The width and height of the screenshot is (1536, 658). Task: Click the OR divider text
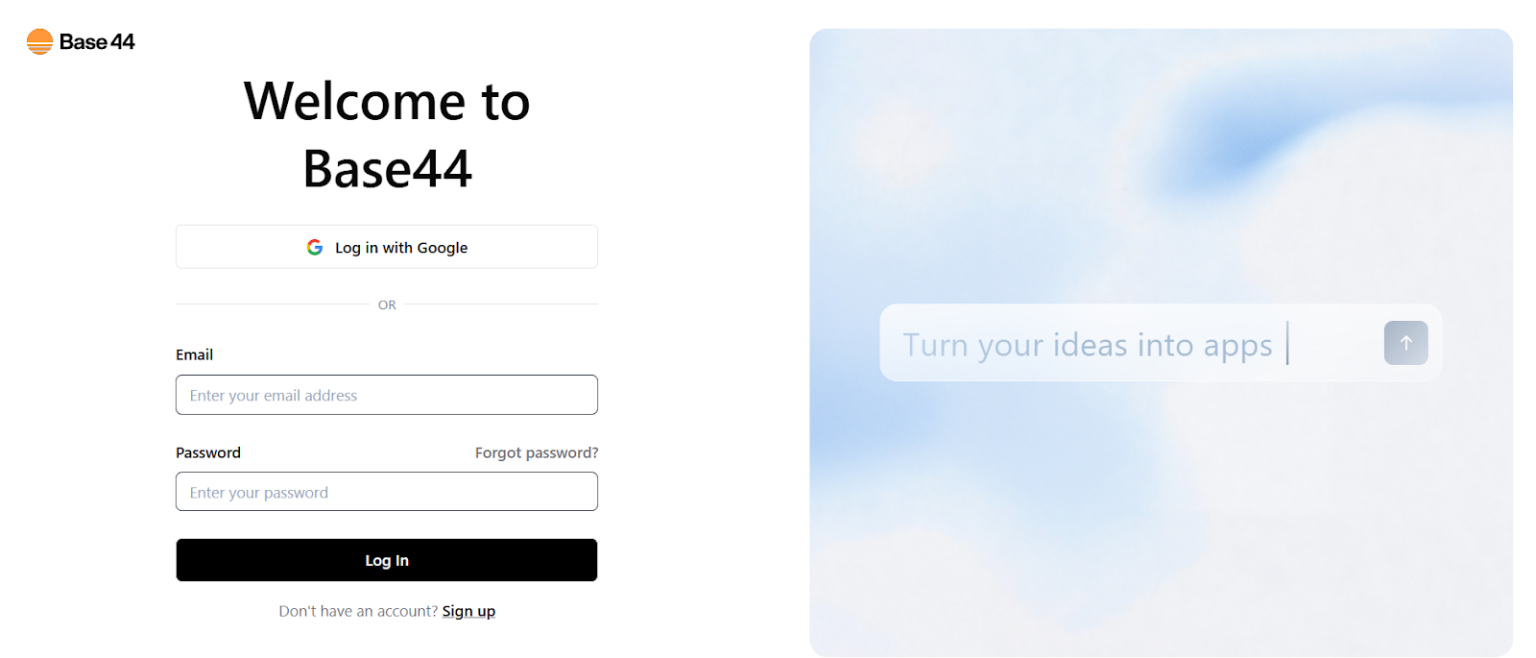point(386,305)
